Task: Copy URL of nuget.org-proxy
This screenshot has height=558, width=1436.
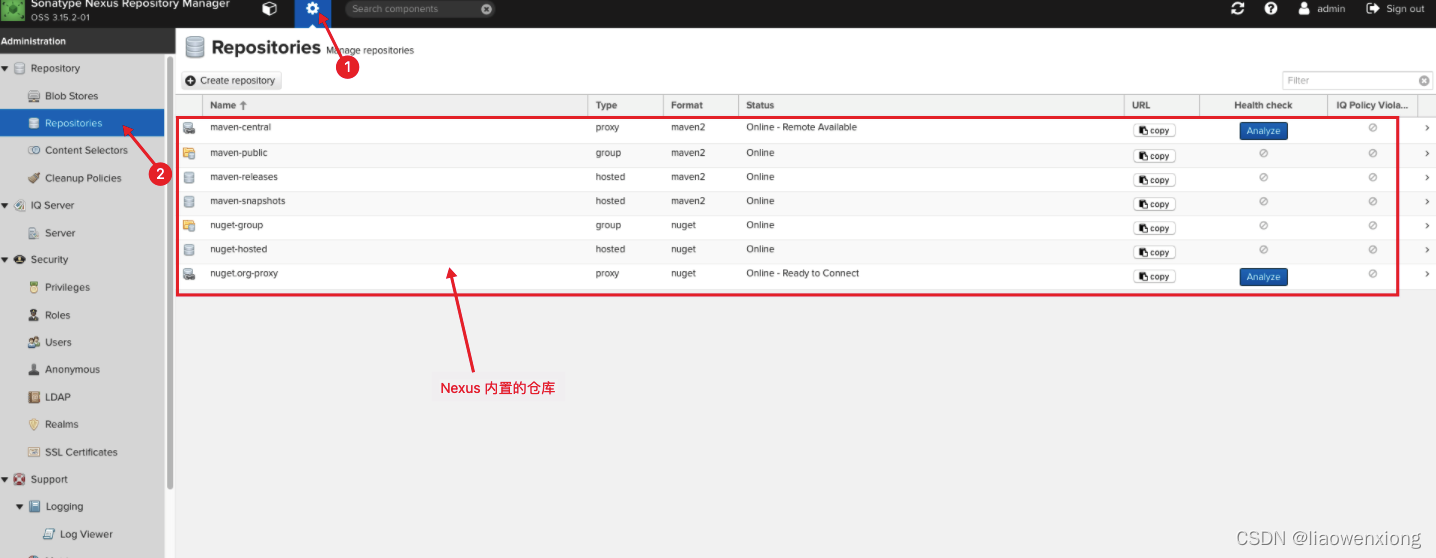Action: click(x=1154, y=277)
